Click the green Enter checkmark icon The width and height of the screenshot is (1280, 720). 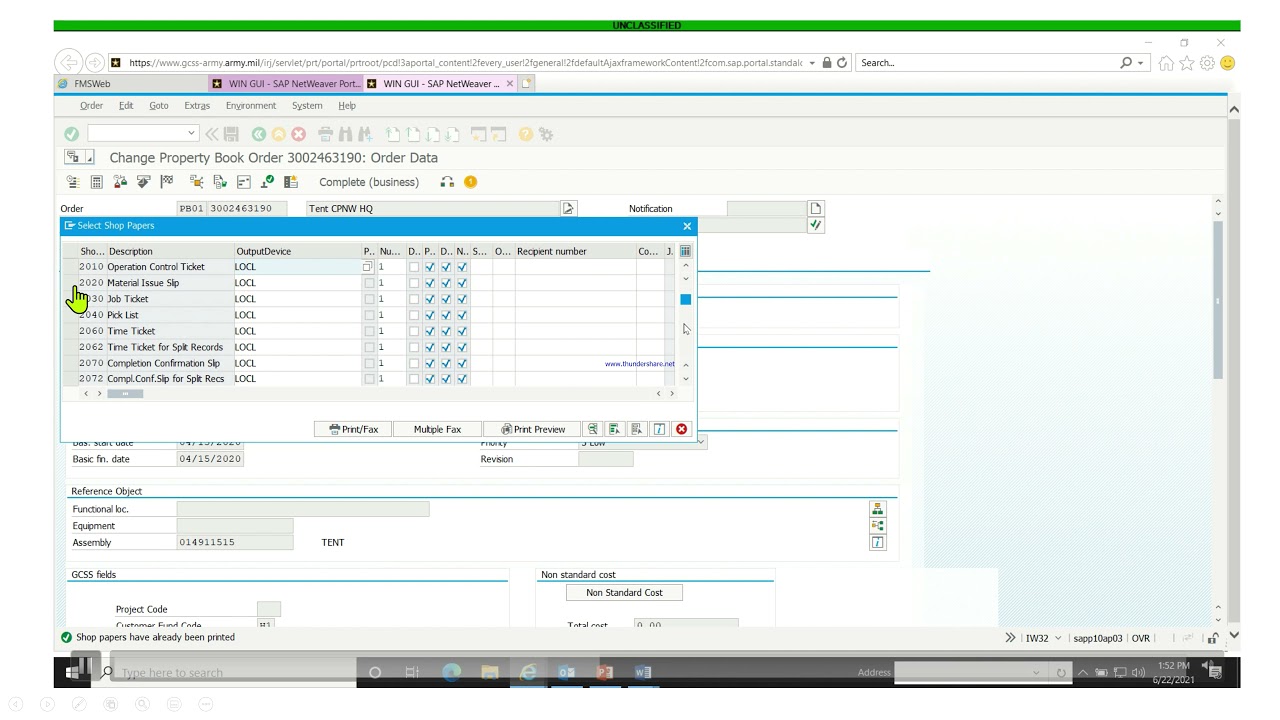pos(71,134)
